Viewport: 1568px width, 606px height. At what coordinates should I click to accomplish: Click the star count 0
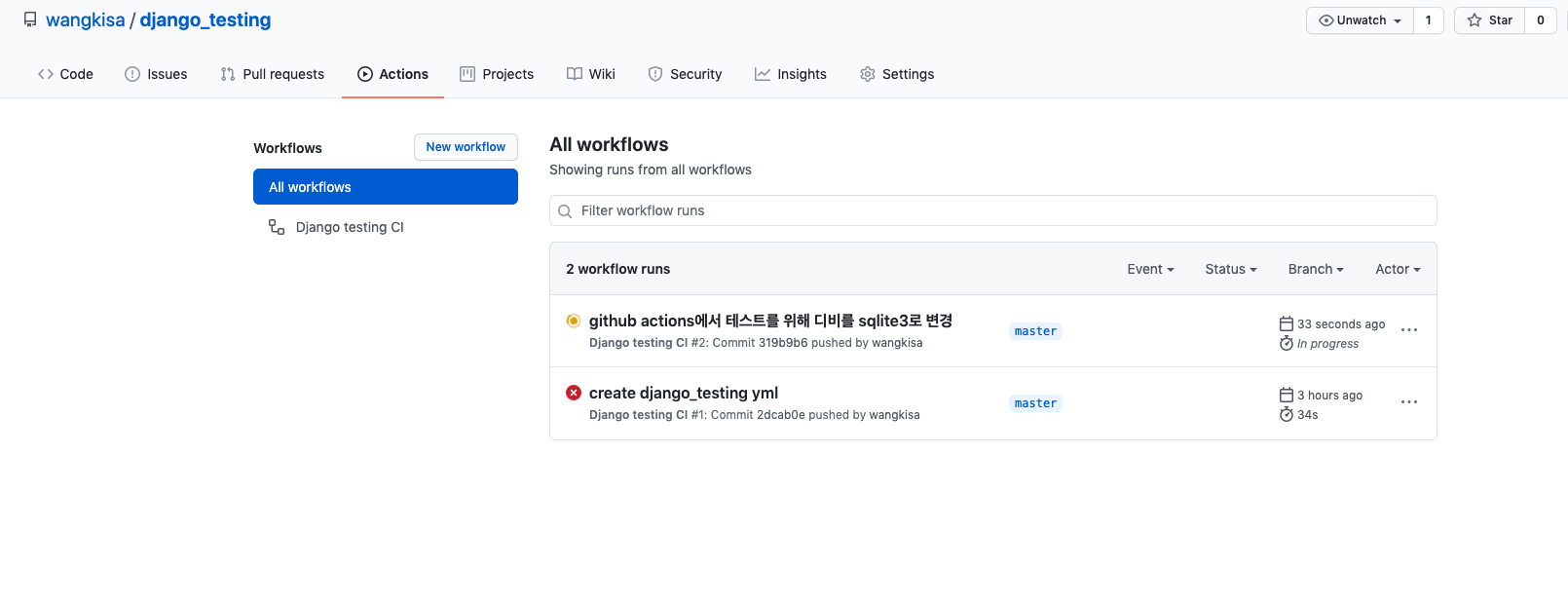point(1541,20)
